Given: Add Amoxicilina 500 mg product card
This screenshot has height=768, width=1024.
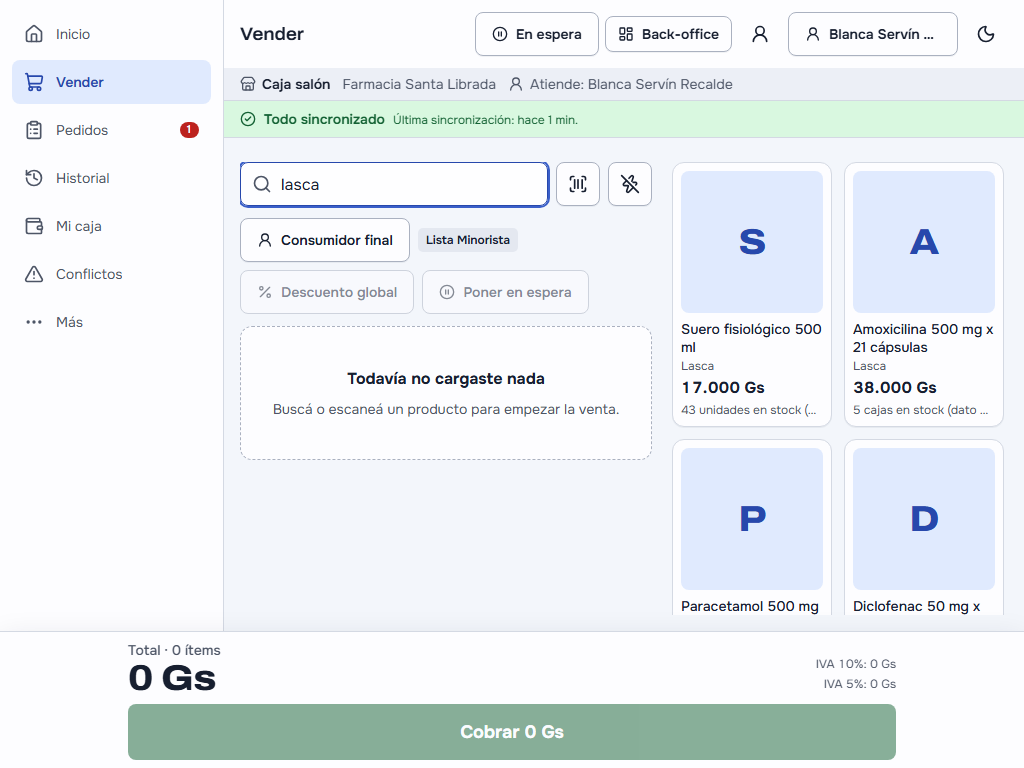Looking at the screenshot, I should click(x=923, y=295).
